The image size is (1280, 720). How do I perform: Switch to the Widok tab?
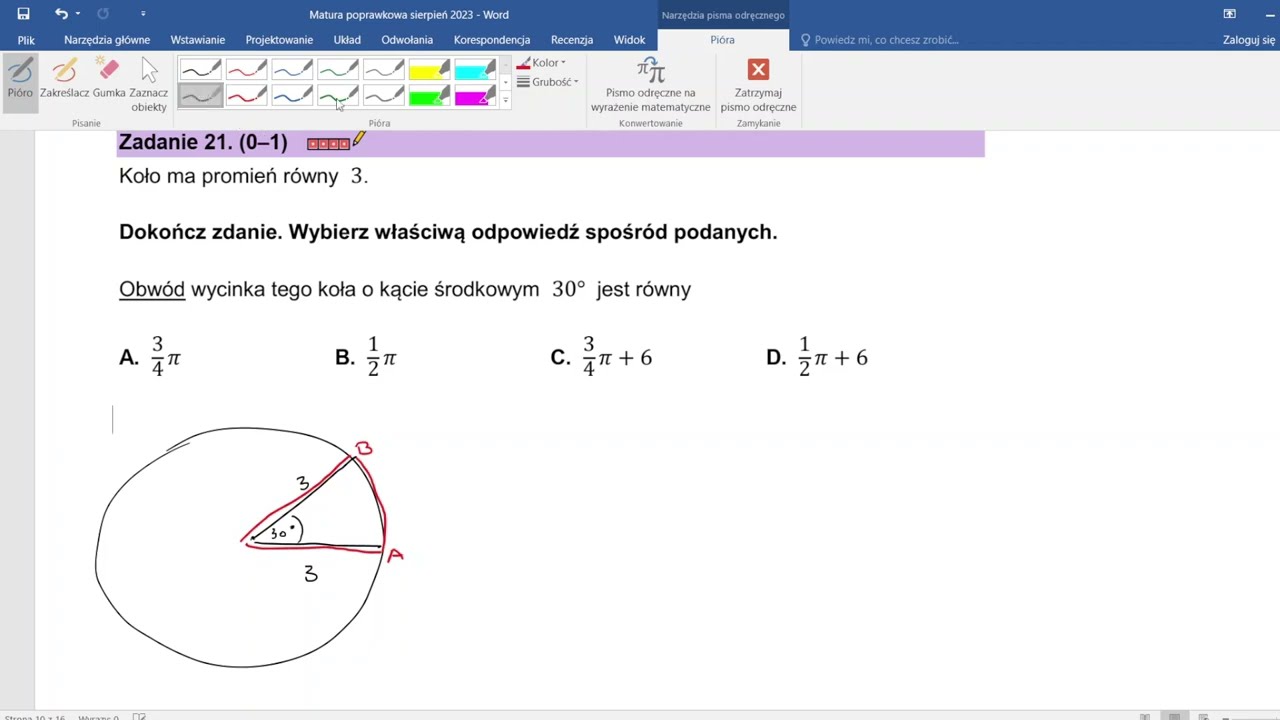point(629,40)
